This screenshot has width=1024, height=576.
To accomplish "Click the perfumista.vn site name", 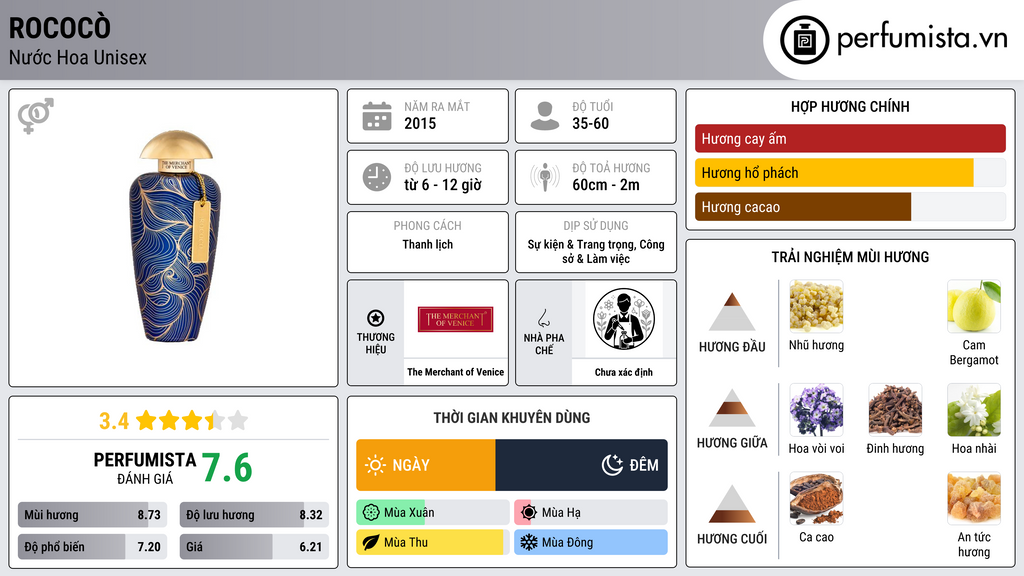I will click(922, 38).
